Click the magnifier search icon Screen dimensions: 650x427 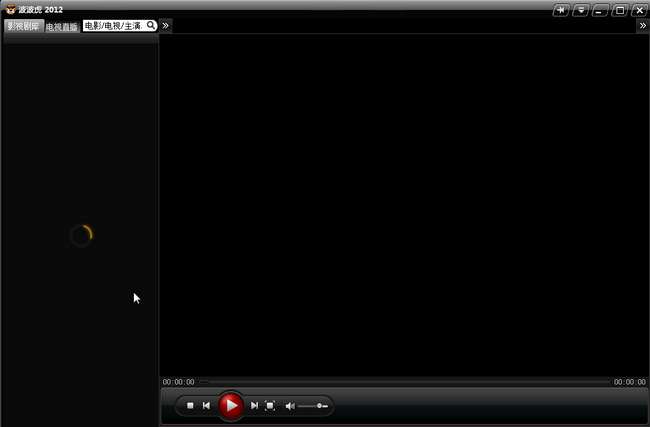[151, 25]
